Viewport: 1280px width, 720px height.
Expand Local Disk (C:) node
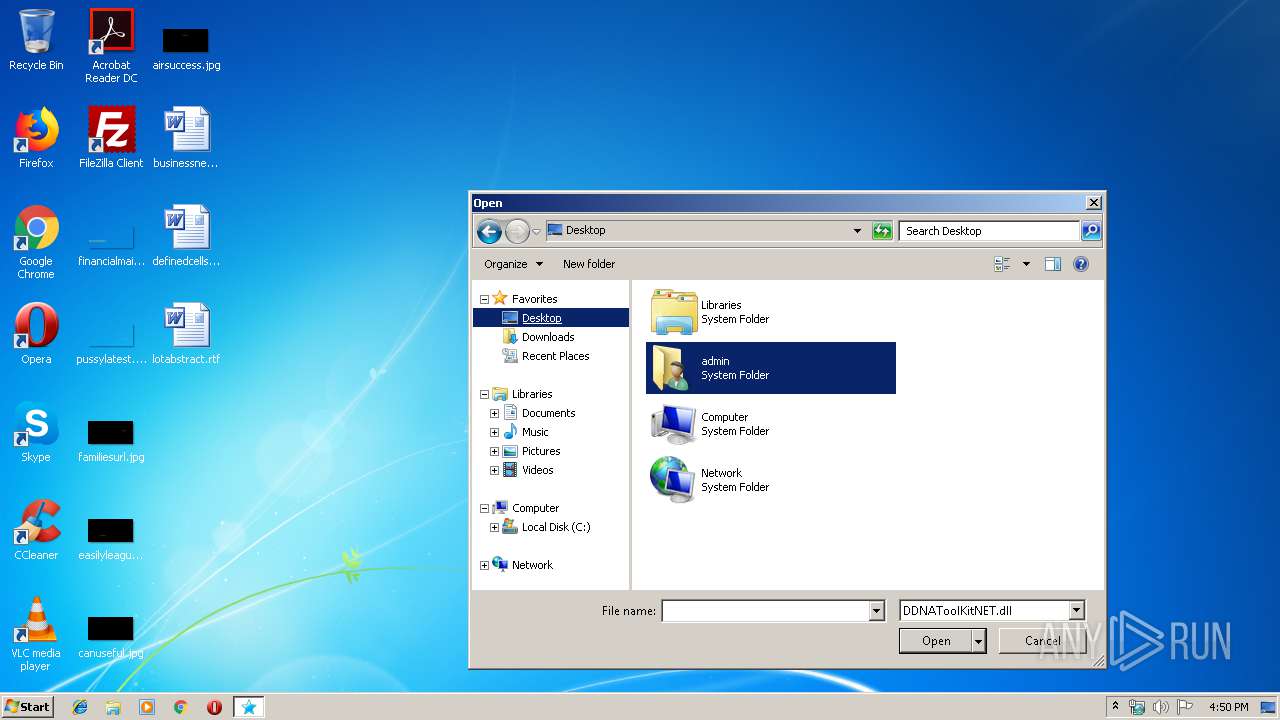click(494, 527)
